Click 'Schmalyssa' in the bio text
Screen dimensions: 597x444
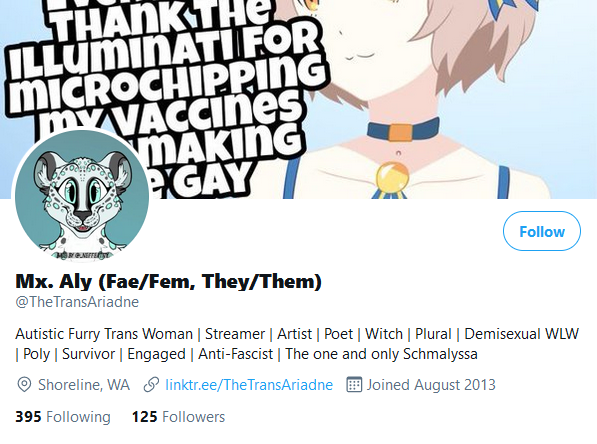[x=440, y=354]
